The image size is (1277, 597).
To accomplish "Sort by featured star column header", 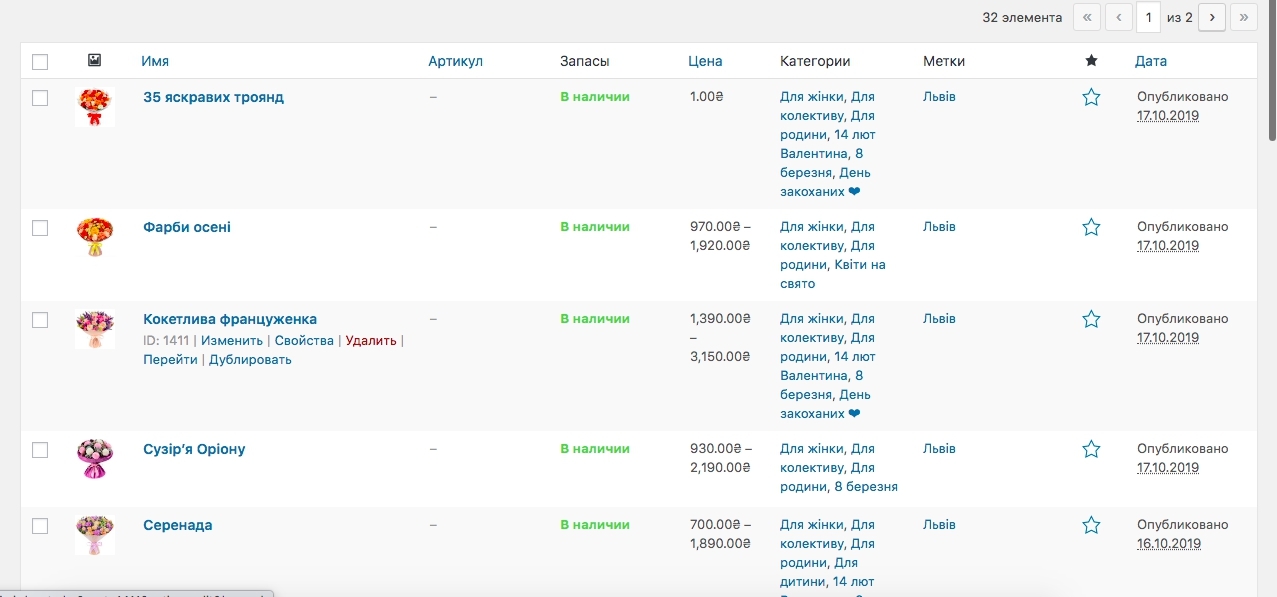I will coord(1091,61).
